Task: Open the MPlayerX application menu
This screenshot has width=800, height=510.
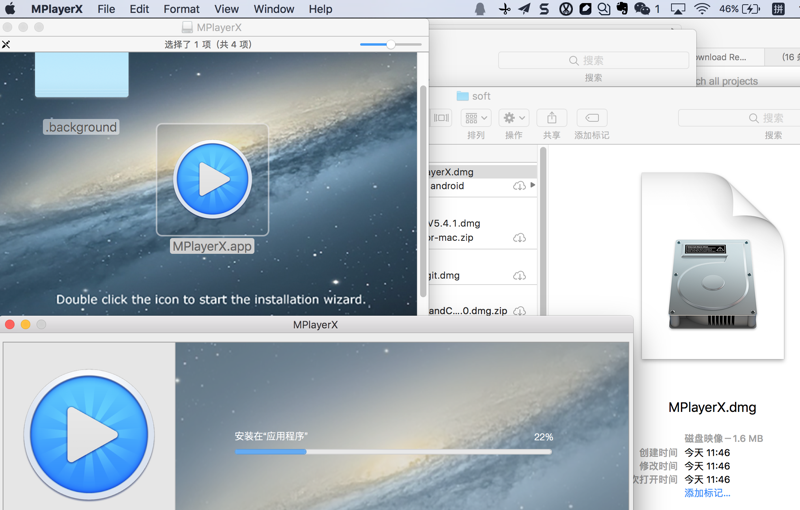Action: pos(57,9)
